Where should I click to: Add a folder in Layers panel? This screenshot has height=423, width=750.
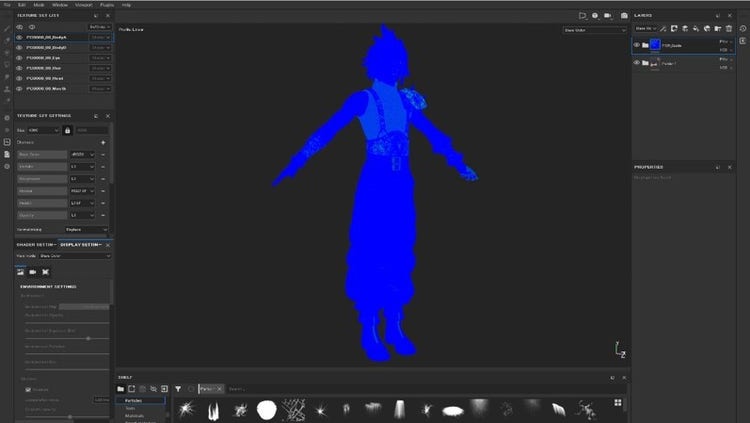(718, 29)
